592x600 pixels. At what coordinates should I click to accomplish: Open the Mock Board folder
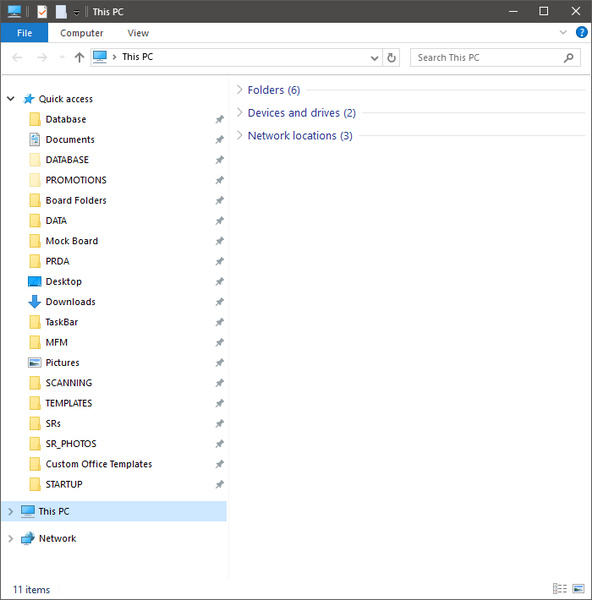72,241
